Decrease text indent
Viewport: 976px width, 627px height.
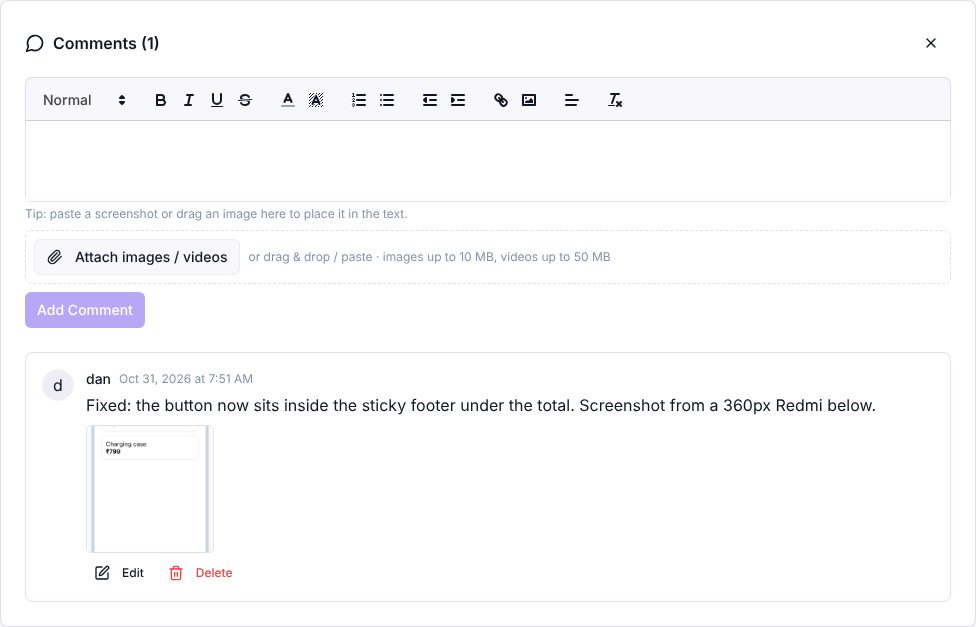pos(429,100)
